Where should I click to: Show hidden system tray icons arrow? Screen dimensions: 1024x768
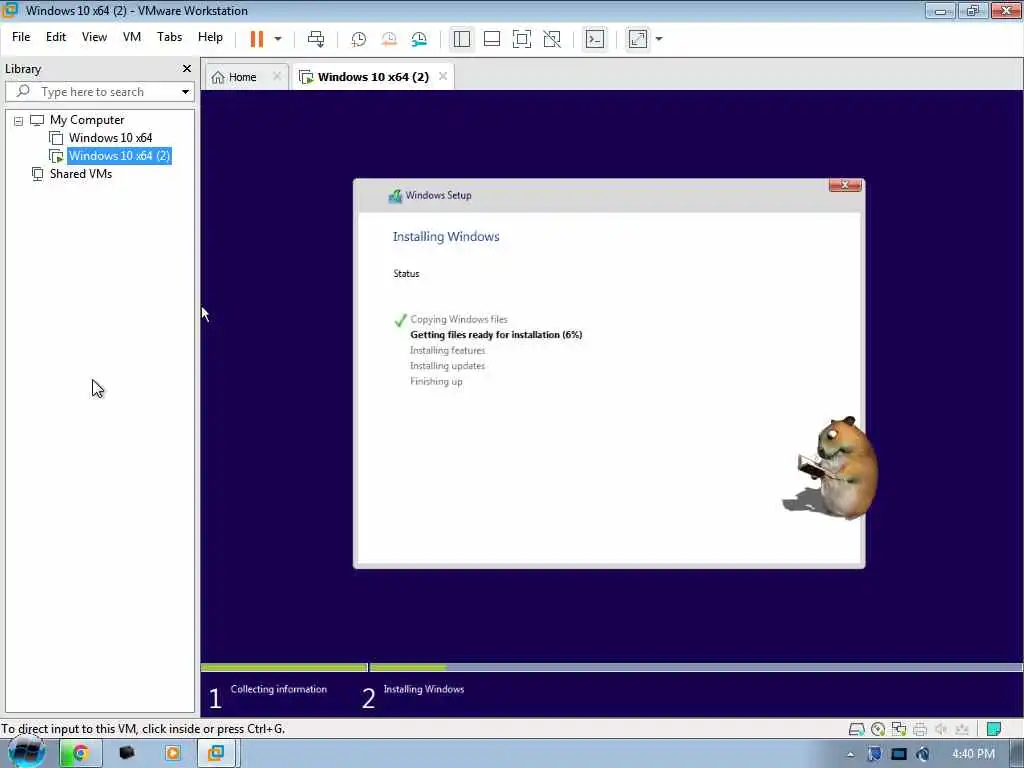tap(850, 754)
